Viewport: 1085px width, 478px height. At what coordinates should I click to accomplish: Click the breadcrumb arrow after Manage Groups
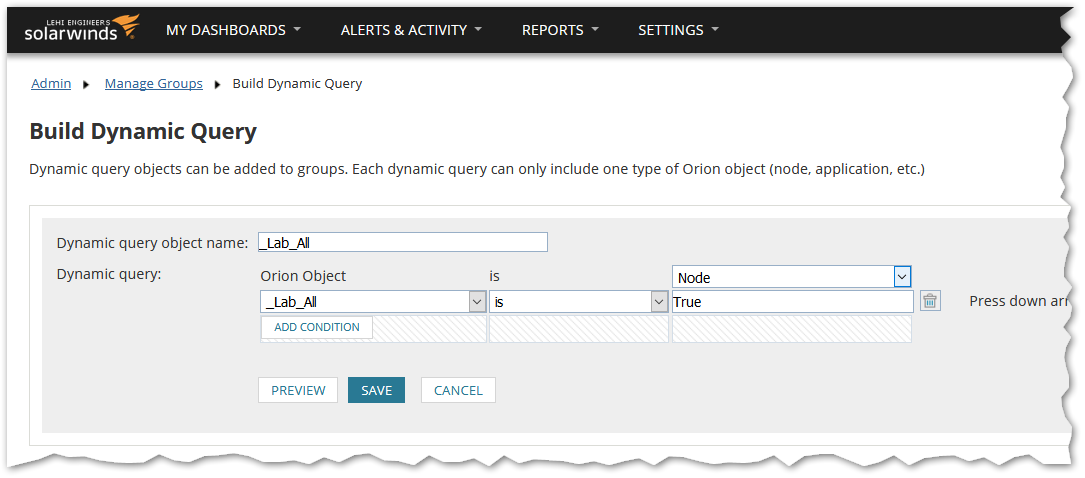click(218, 85)
